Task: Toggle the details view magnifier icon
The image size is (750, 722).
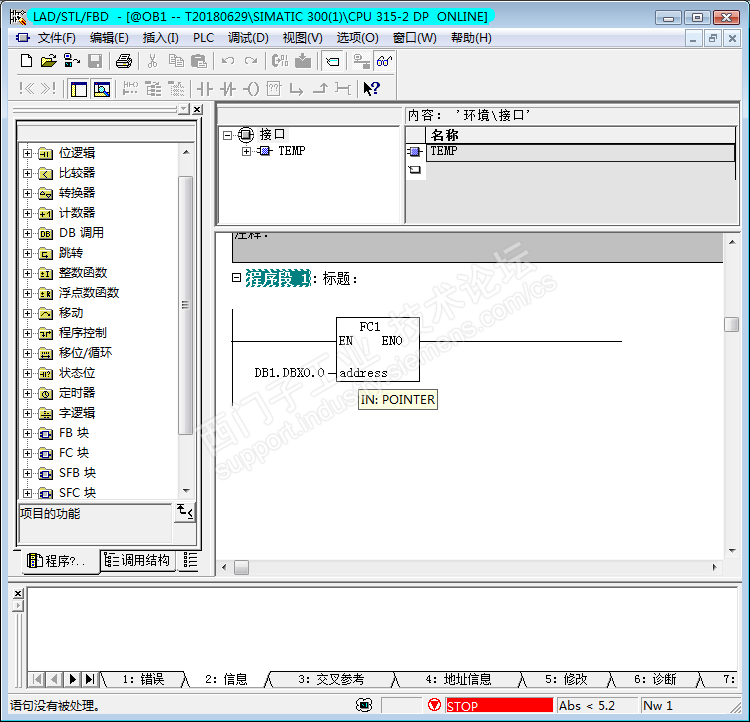Action: pyautogui.click(x=102, y=89)
